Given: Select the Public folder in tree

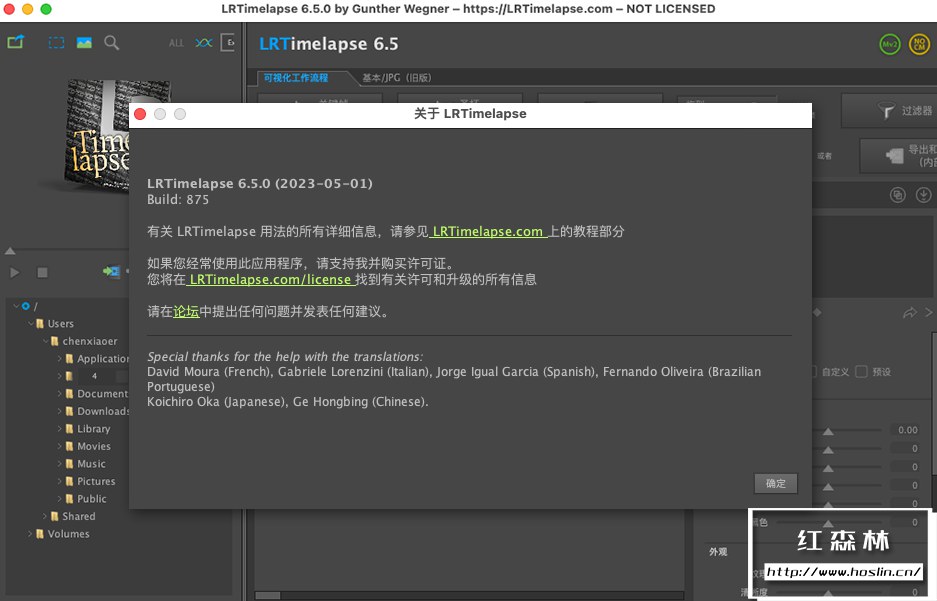Looking at the screenshot, I should tap(91, 498).
